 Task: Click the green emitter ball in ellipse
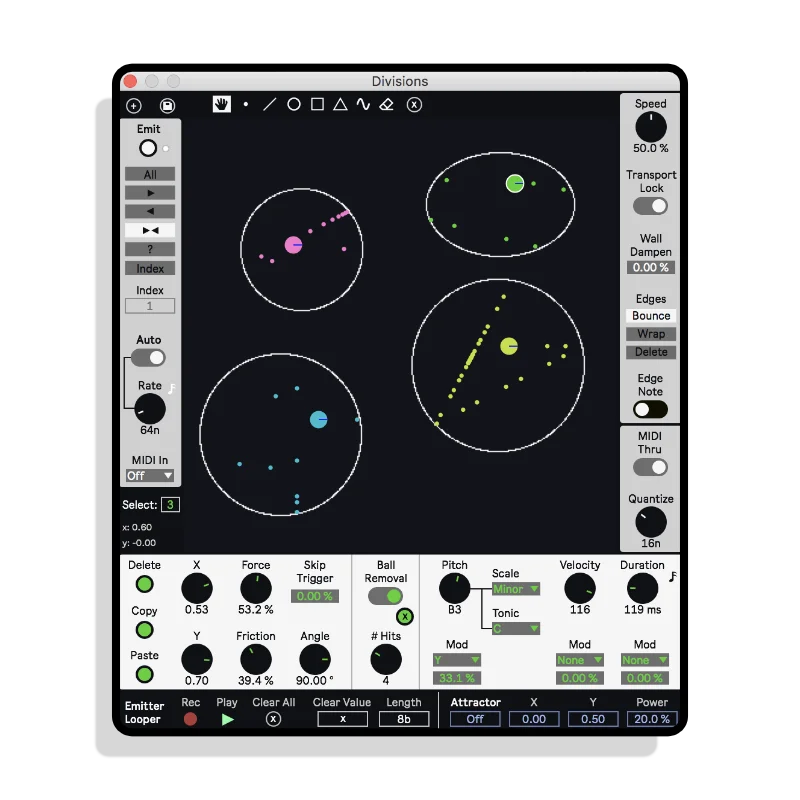[515, 183]
